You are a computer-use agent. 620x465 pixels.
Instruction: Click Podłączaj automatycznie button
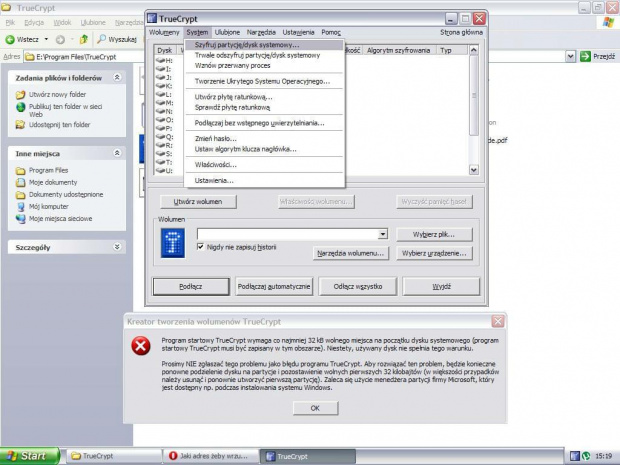274,286
